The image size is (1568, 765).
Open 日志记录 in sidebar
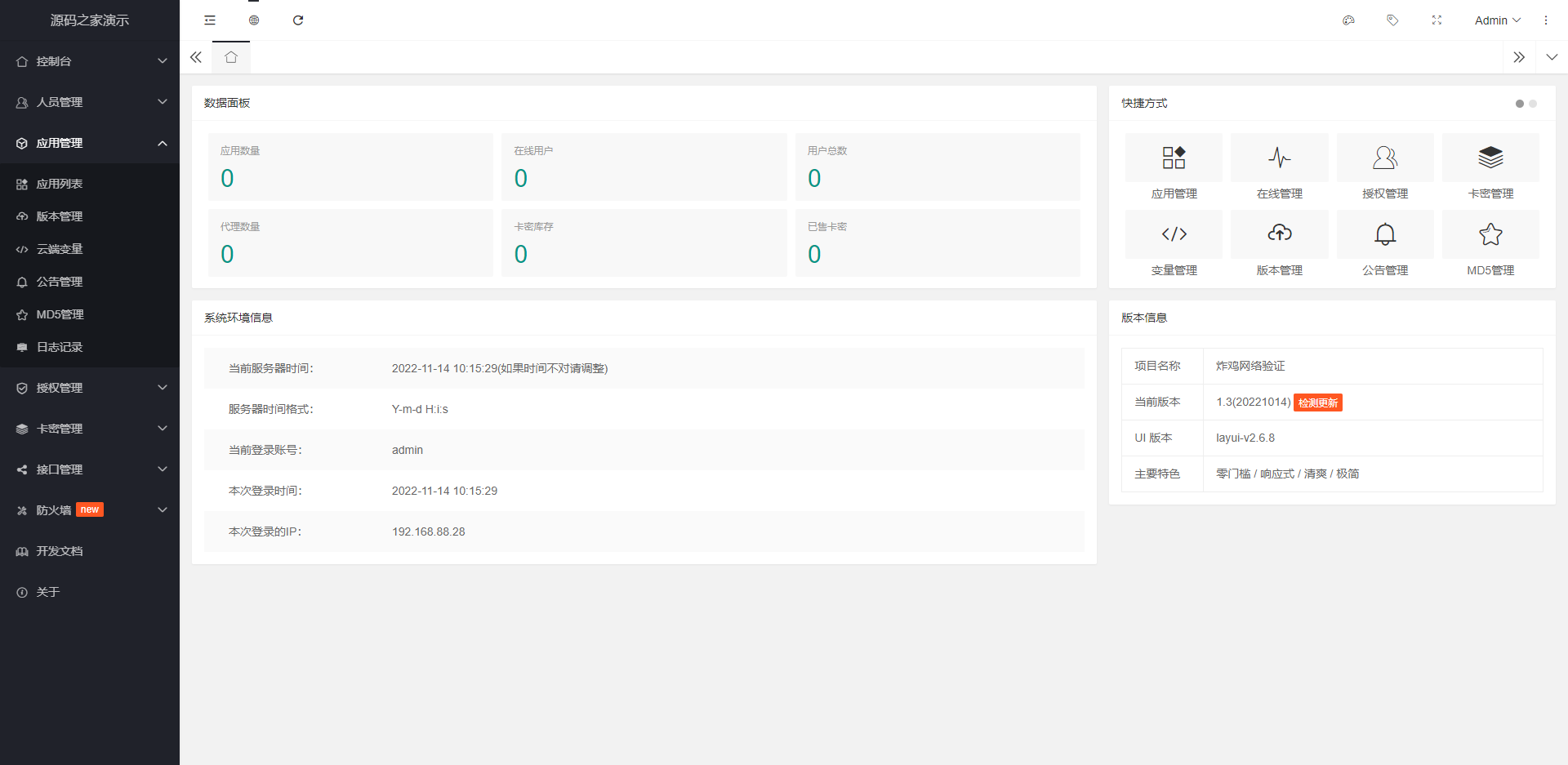click(x=90, y=347)
